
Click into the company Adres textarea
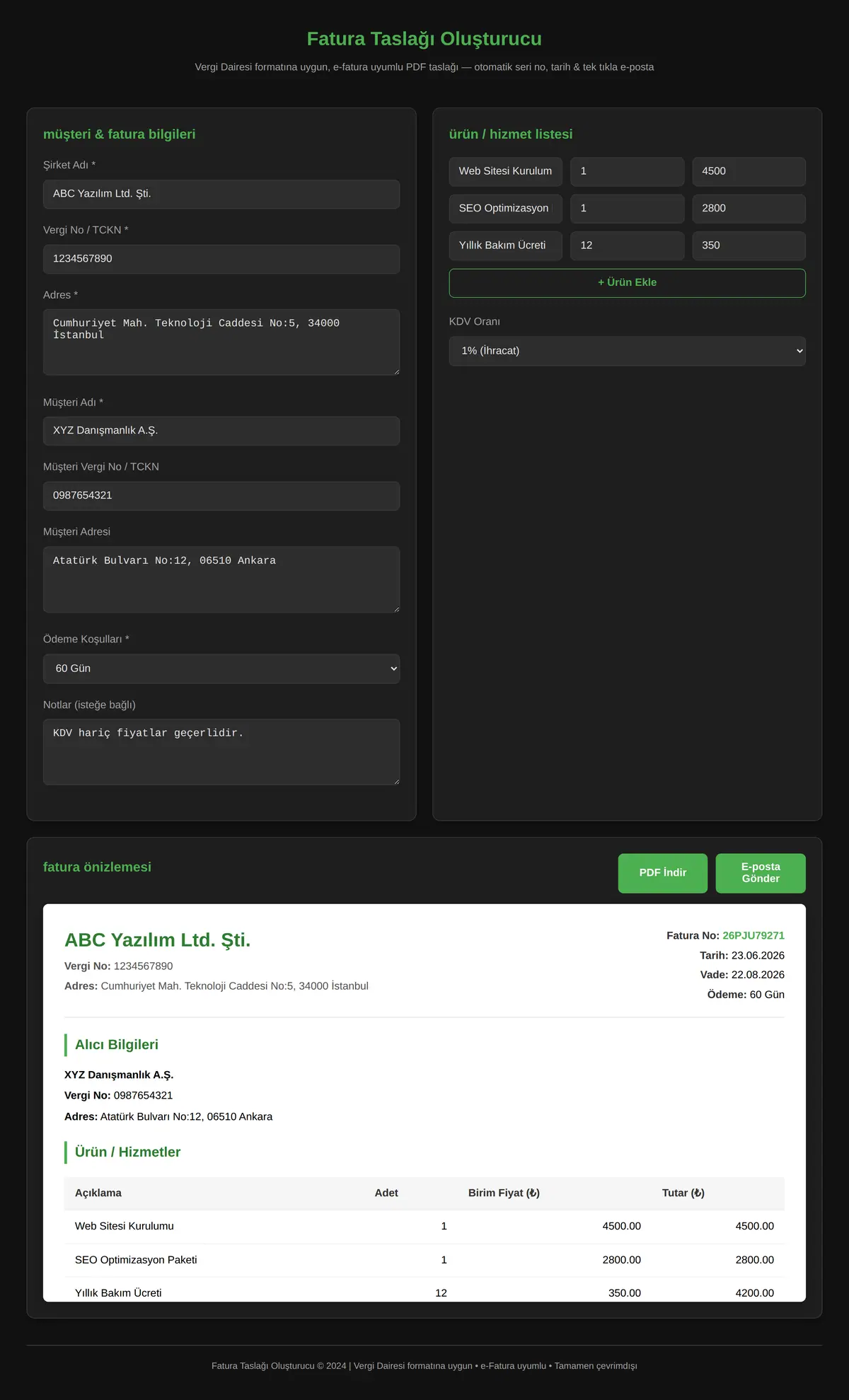click(x=221, y=342)
